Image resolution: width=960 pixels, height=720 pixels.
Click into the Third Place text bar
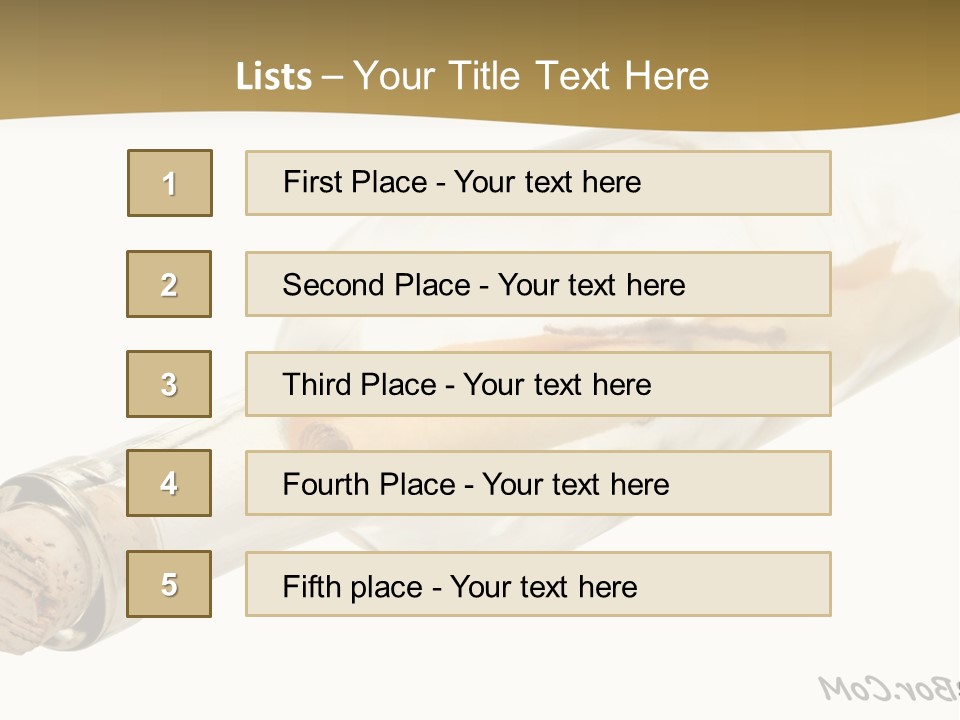click(x=538, y=384)
